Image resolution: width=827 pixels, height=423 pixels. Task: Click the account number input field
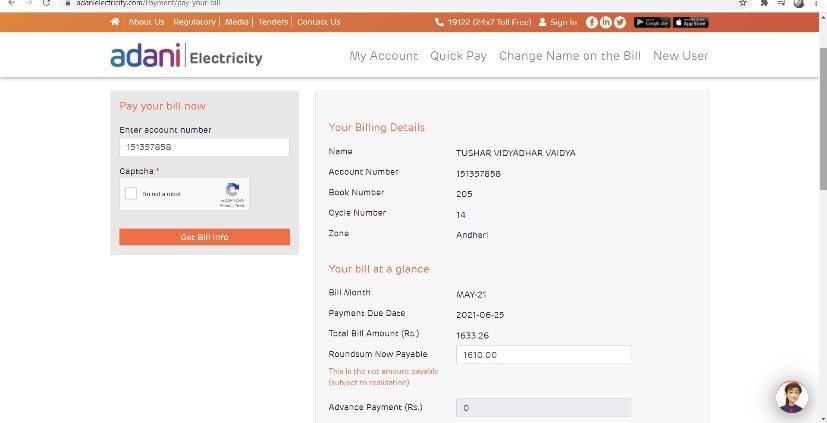point(205,147)
